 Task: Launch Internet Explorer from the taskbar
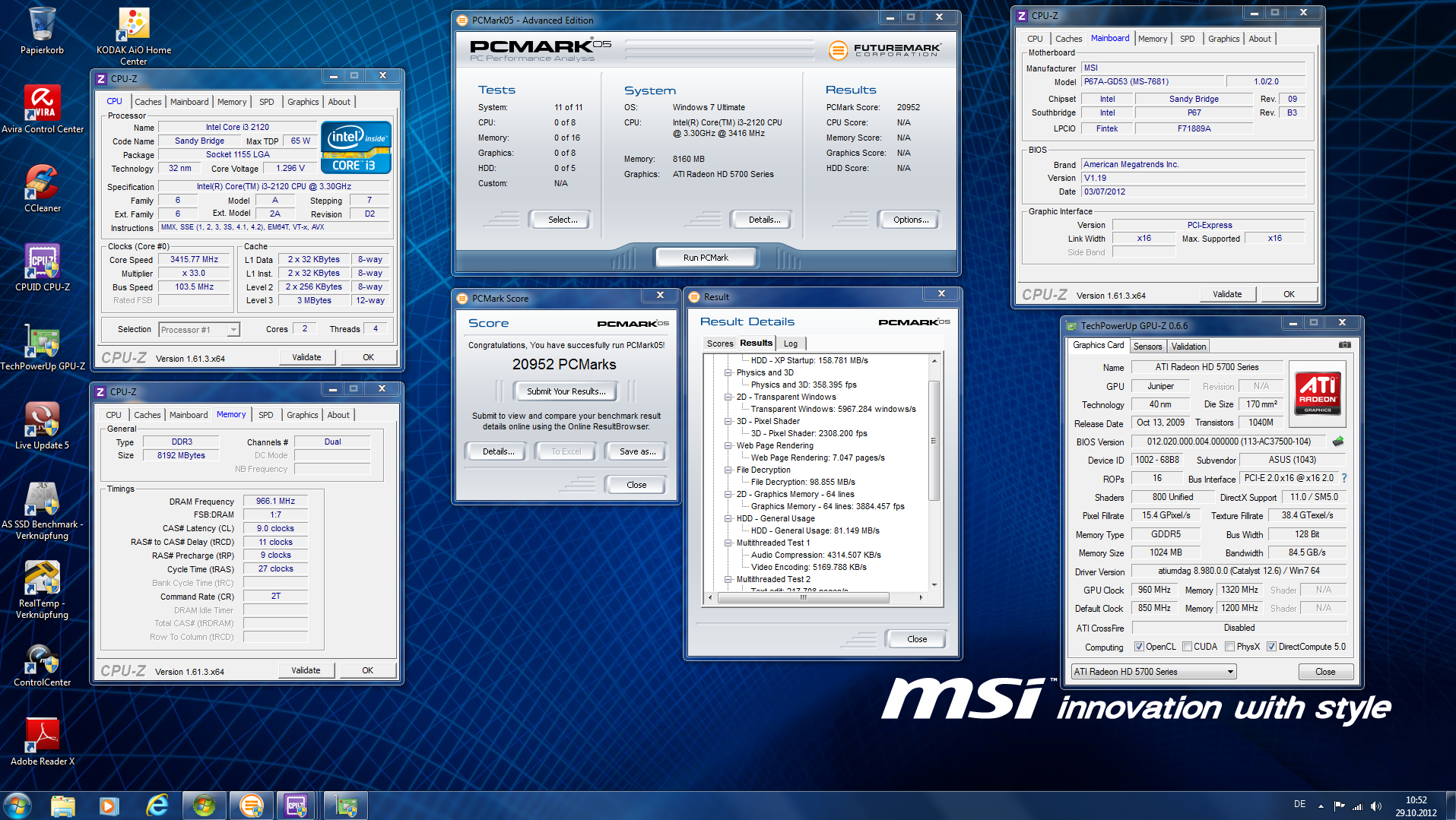(x=157, y=805)
